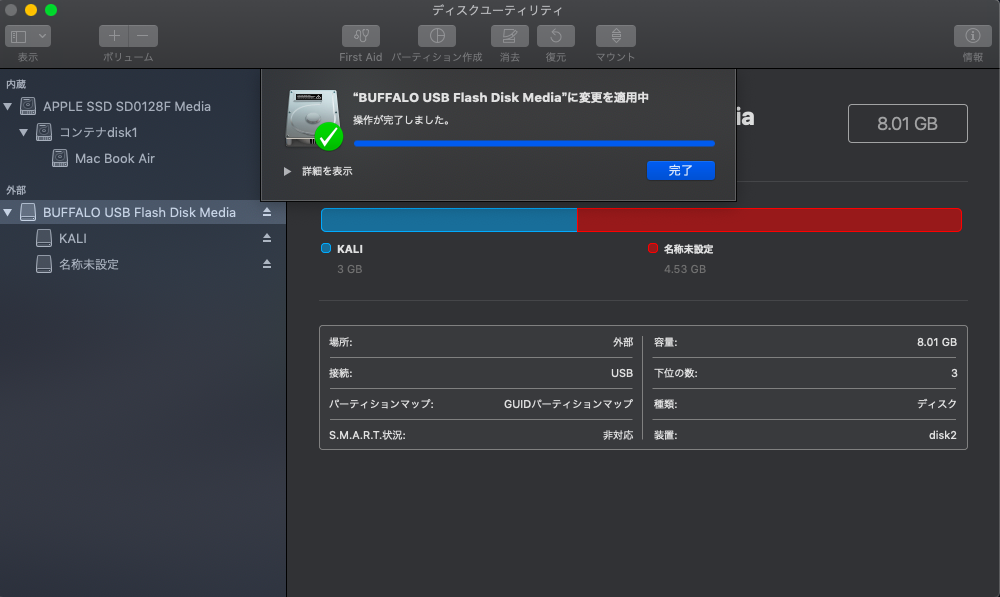Click the 非対応 S.M.A.R.T. status value
Image resolution: width=1000 pixels, height=597 pixels.
click(618, 436)
